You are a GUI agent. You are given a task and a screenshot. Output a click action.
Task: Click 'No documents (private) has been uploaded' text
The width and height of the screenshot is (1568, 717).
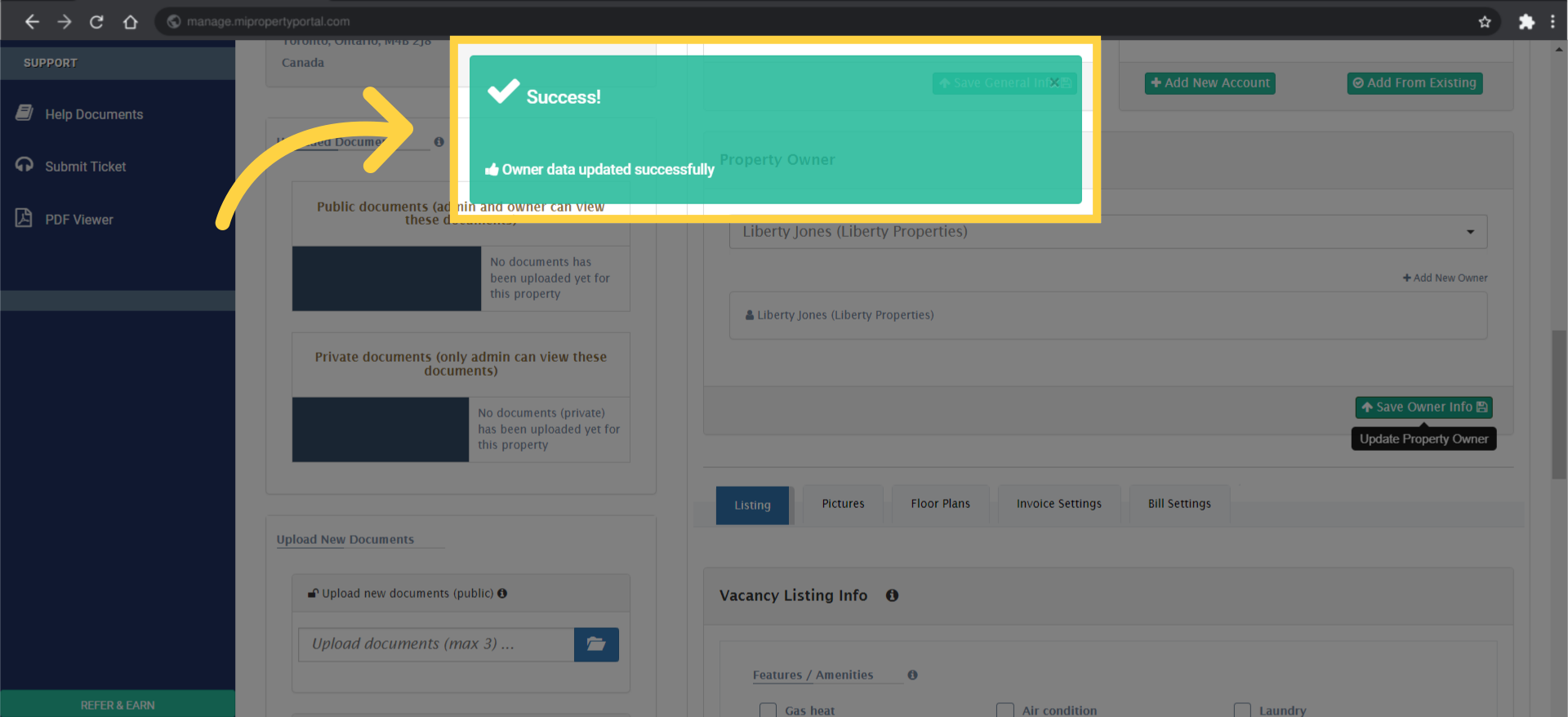(x=549, y=430)
